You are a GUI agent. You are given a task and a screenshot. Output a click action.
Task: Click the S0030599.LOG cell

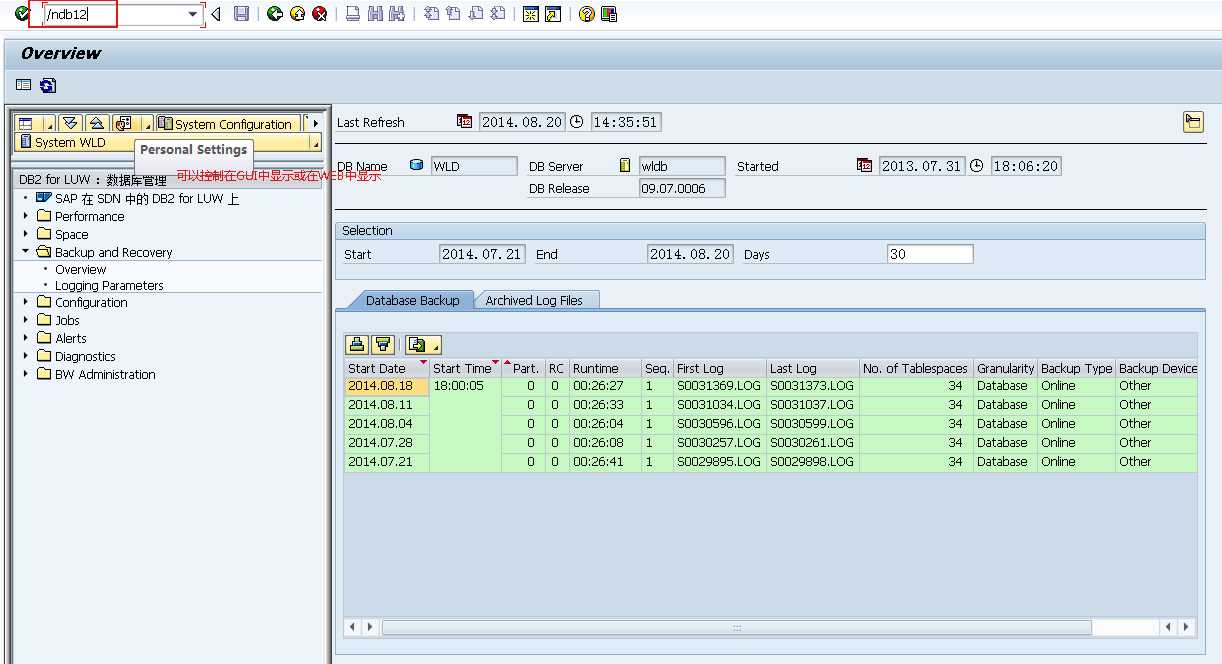click(813, 424)
